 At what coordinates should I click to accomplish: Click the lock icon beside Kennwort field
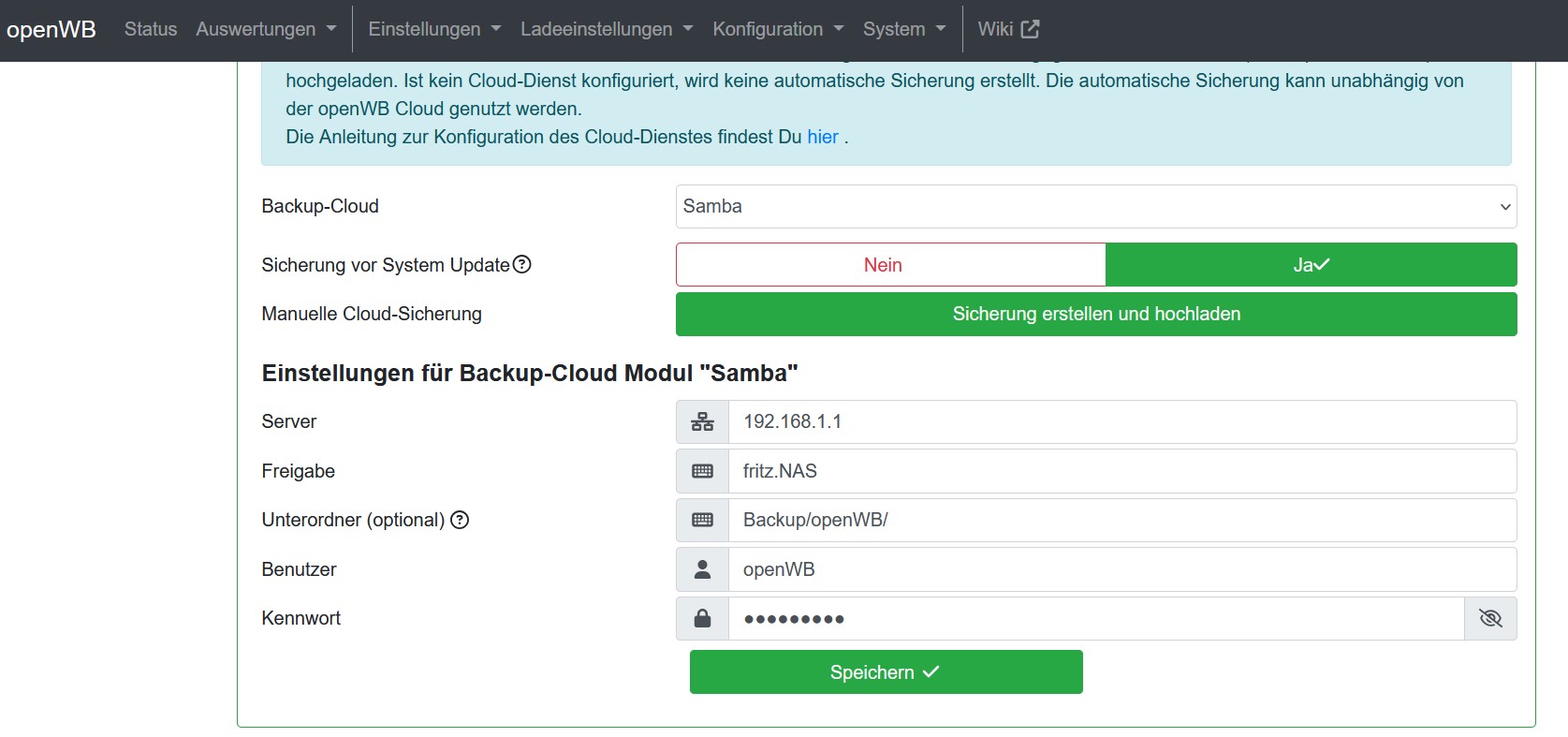[702, 619]
